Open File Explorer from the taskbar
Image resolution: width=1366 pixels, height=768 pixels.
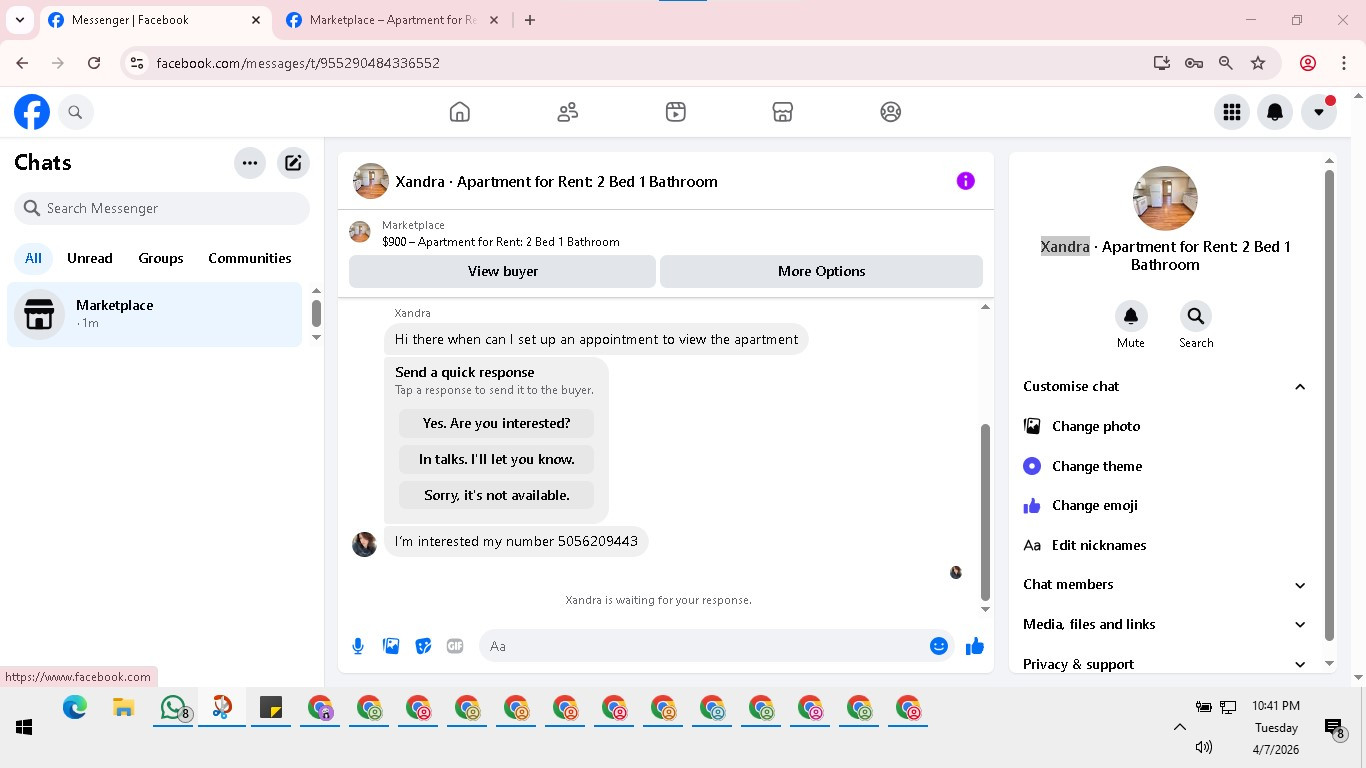124,708
